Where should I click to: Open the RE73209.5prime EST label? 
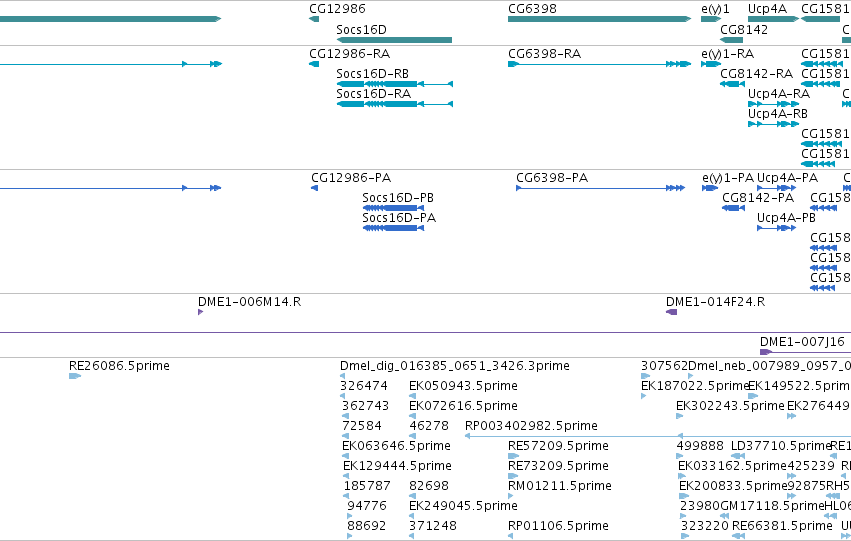coord(558,466)
